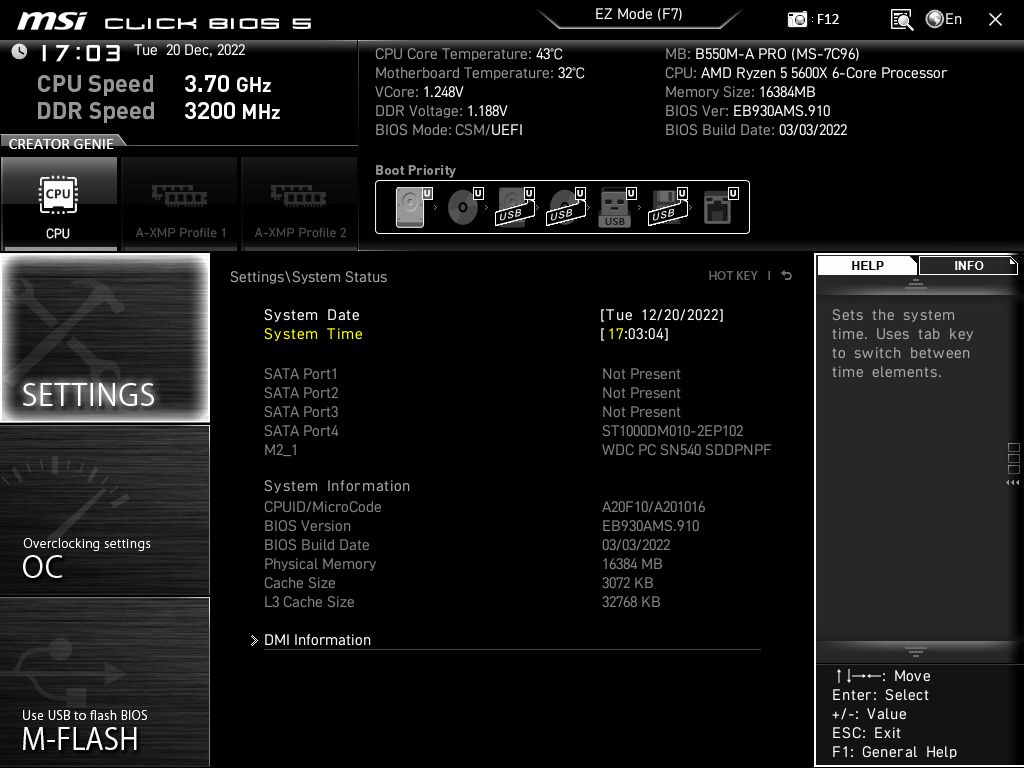Viewport: 1024px width, 768px height.
Task: Open the search tool in the title bar
Action: (x=901, y=18)
